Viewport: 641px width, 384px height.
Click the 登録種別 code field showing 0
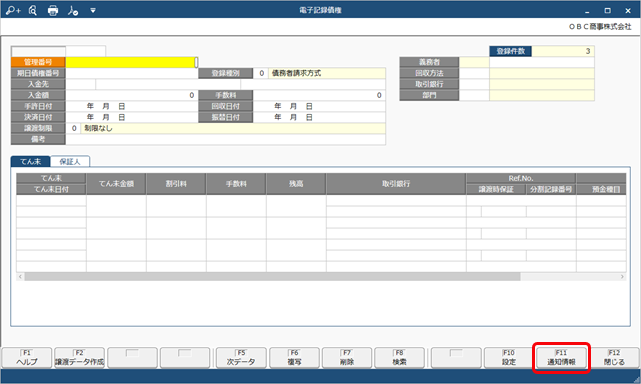pyautogui.click(x=261, y=73)
